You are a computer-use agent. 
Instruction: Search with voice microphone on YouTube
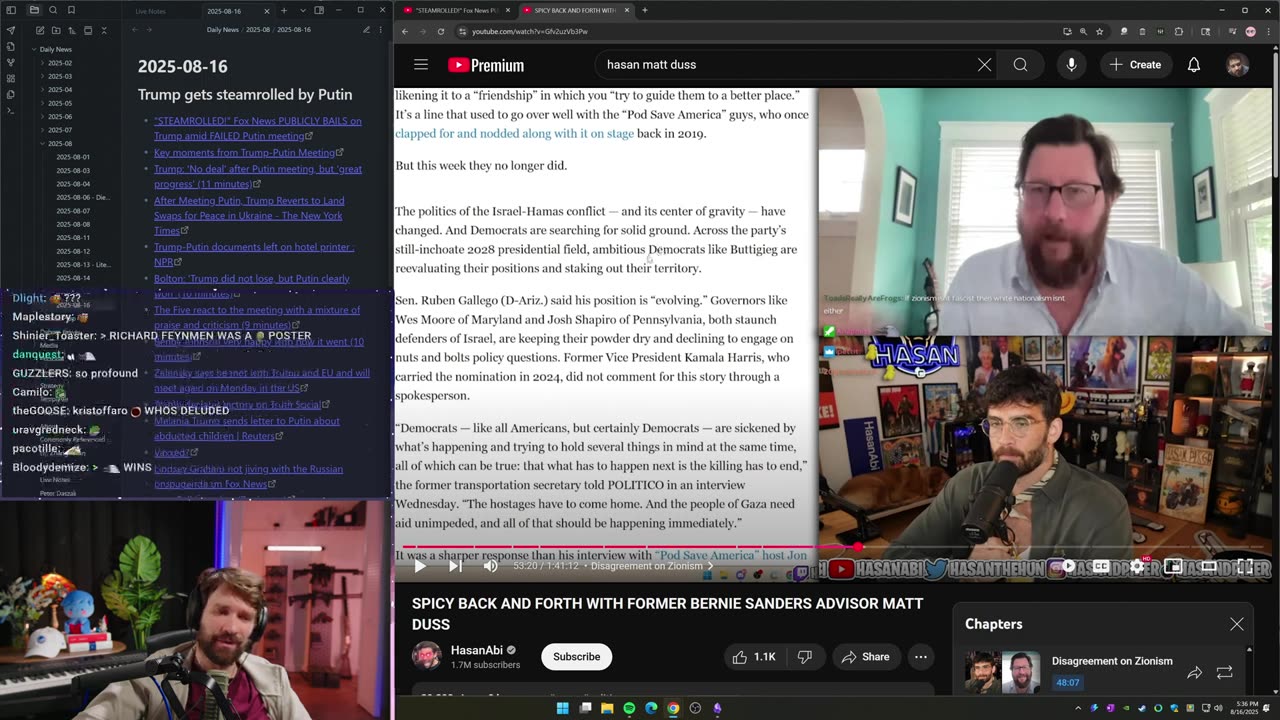point(1071,65)
